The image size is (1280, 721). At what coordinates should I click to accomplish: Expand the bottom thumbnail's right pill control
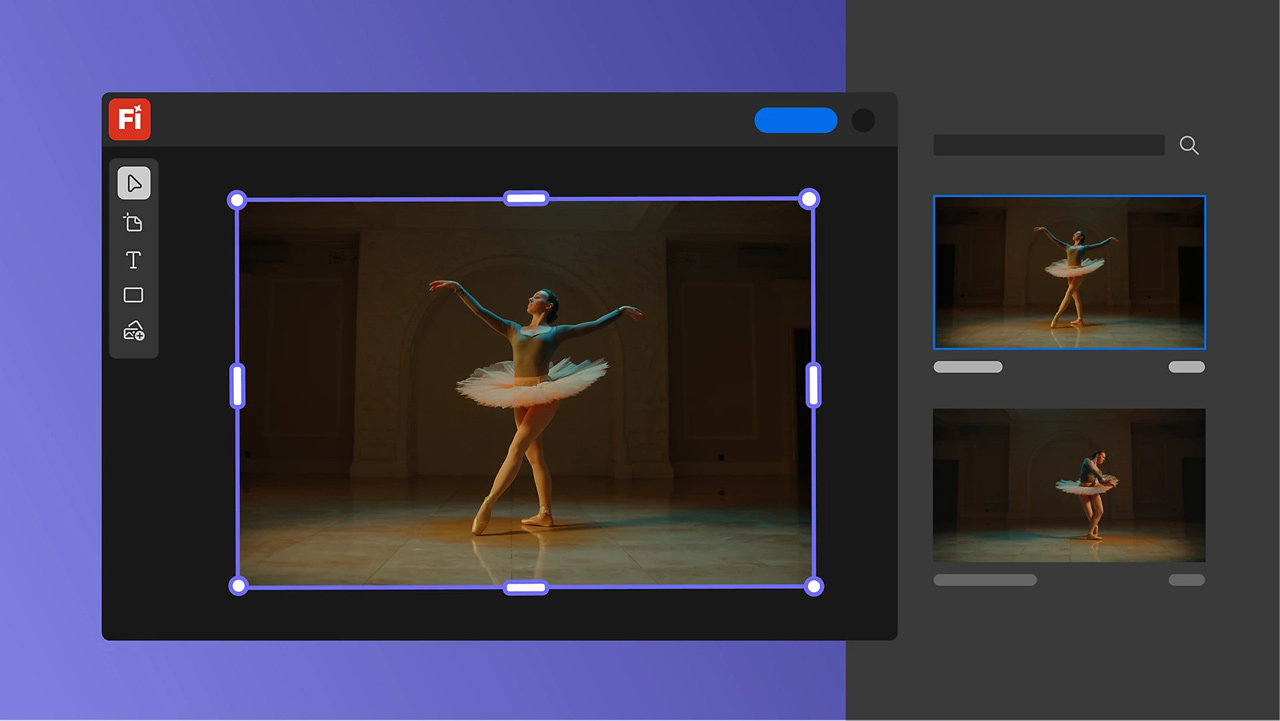(x=1186, y=579)
